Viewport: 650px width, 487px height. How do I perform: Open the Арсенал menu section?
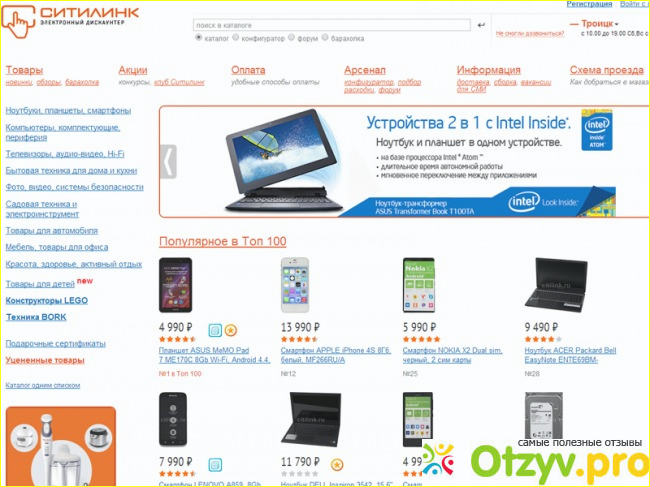coord(365,70)
